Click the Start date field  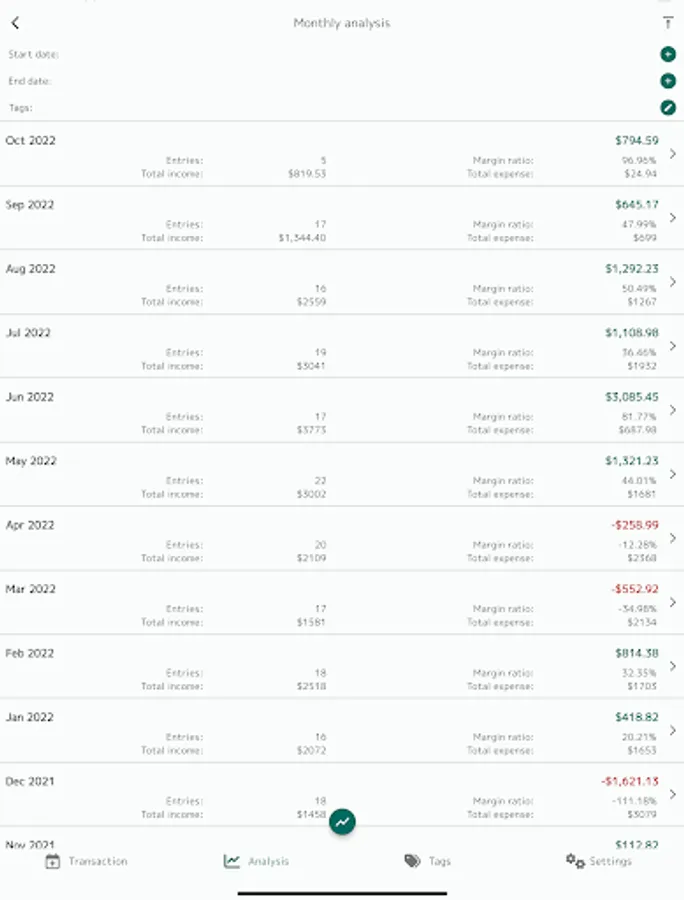330,54
